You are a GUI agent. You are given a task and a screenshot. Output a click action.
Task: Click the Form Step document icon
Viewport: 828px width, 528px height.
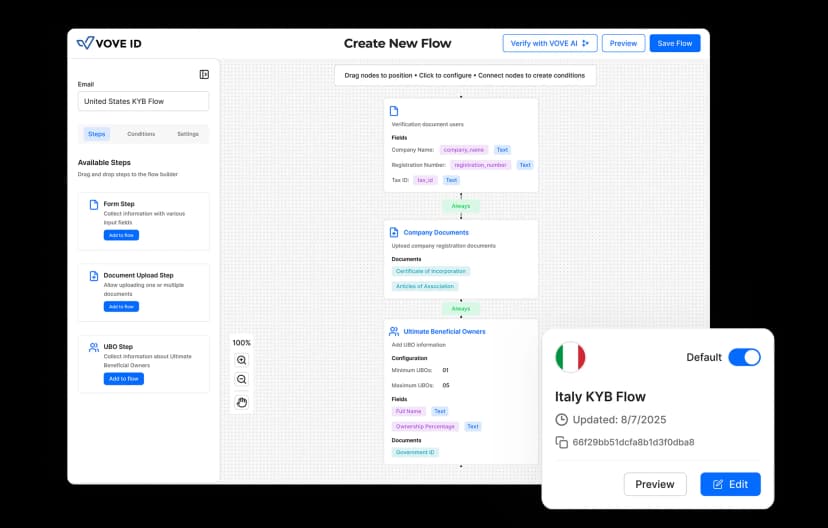(x=93, y=205)
